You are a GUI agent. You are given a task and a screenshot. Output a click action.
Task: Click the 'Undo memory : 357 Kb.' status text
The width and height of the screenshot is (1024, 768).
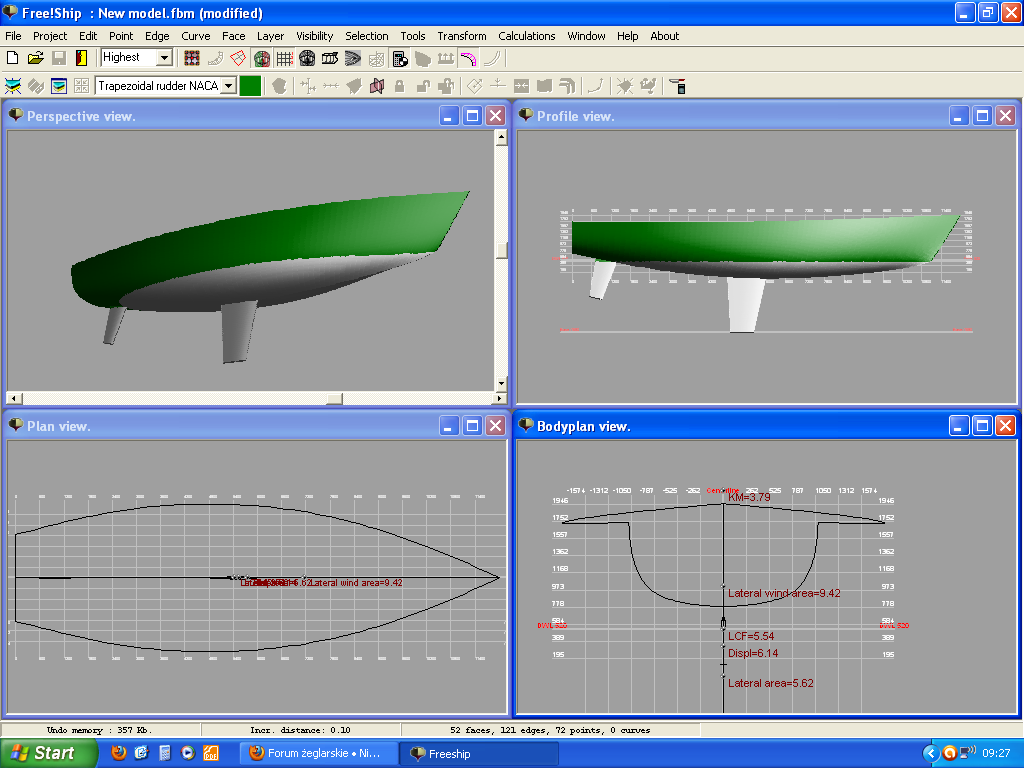(99, 730)
